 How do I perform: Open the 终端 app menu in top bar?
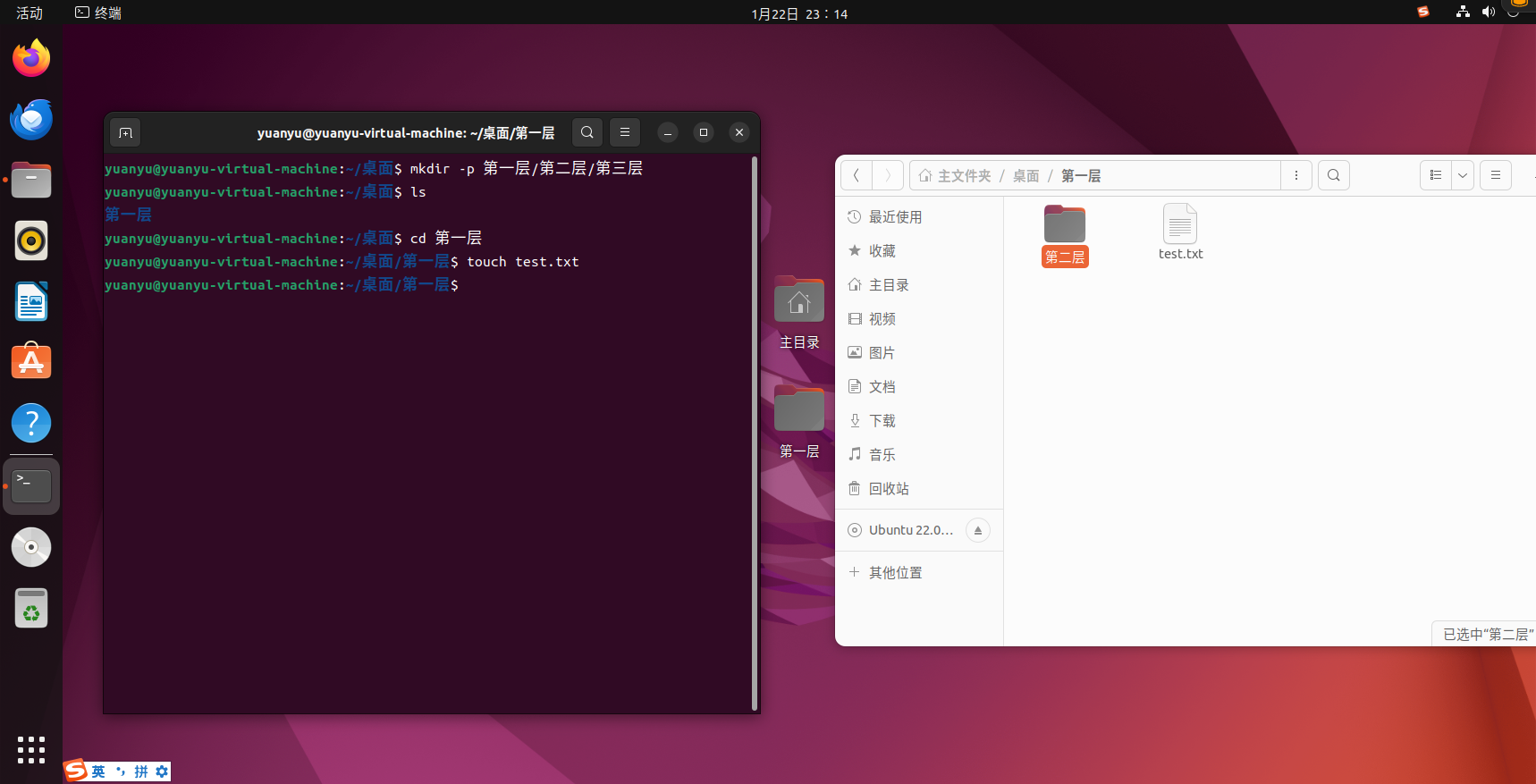(98, 13)
